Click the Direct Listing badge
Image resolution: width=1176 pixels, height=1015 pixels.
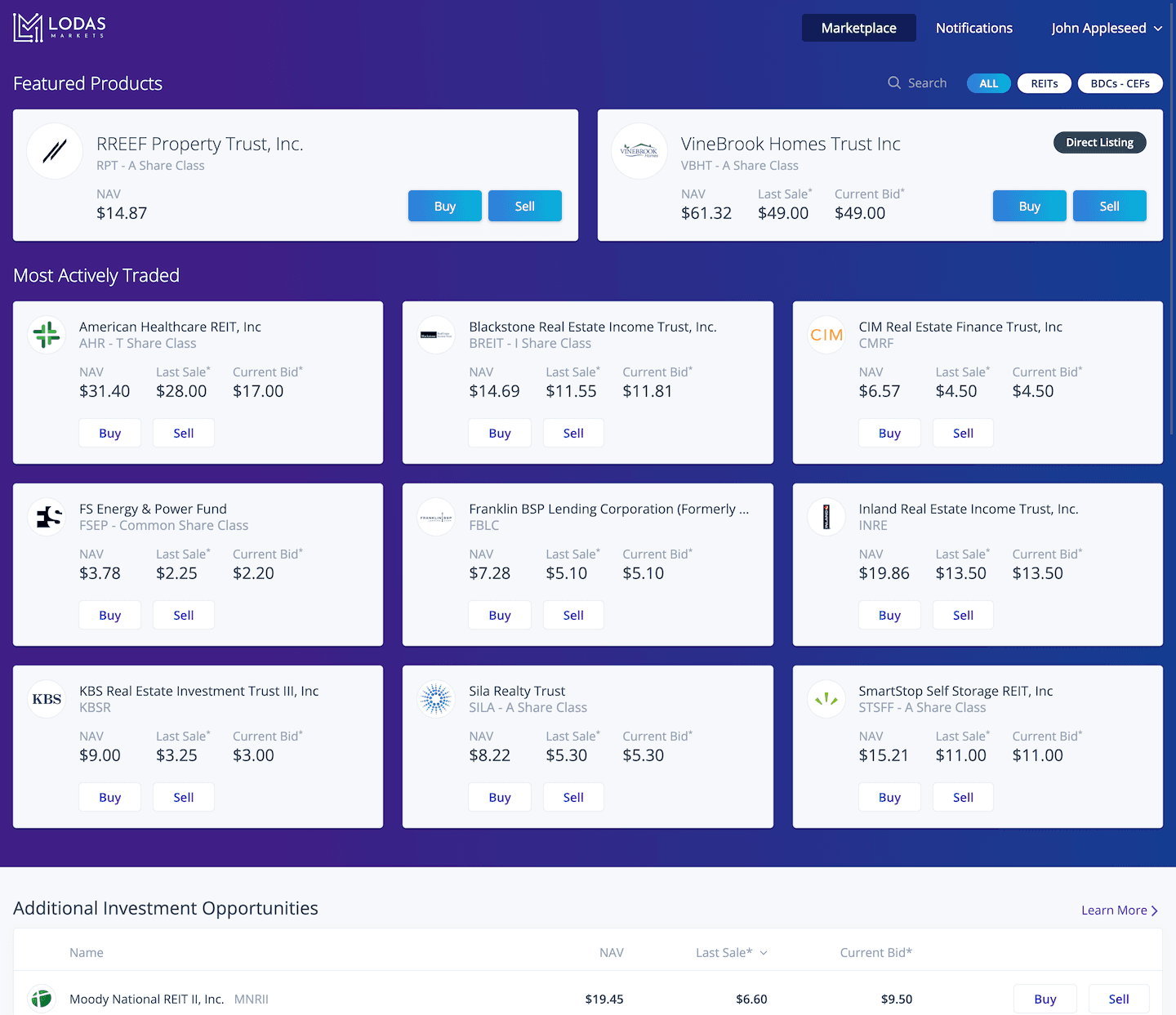[1100, 142]
